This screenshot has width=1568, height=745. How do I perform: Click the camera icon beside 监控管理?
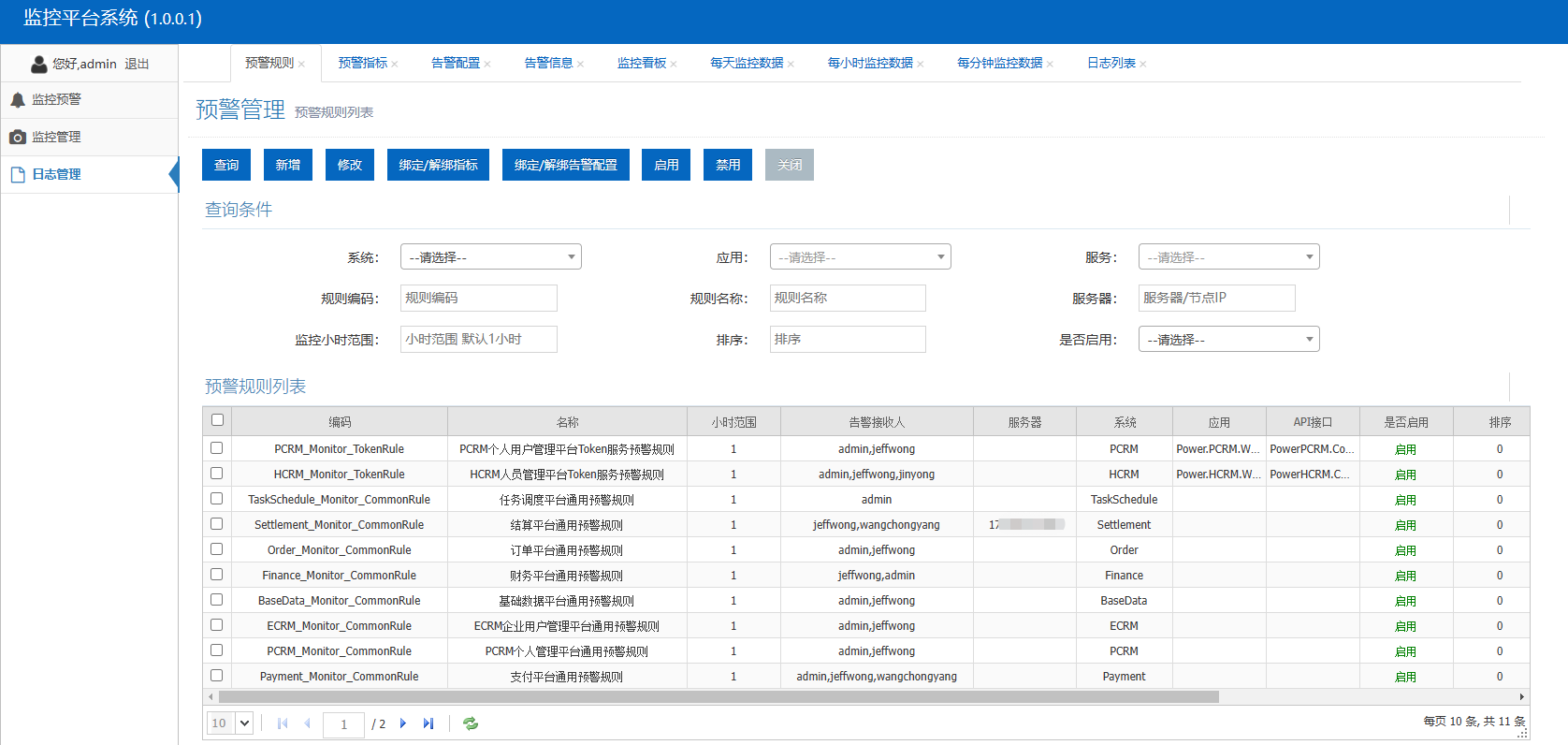[x=18, y=137]
